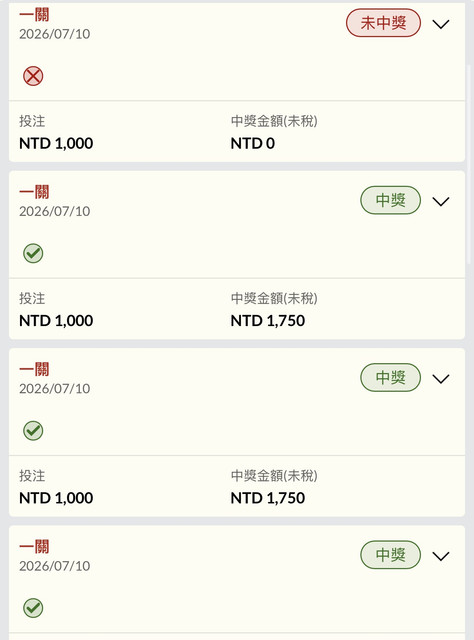Expand the first 中獎 bet card's chevron

pos(441,201)
